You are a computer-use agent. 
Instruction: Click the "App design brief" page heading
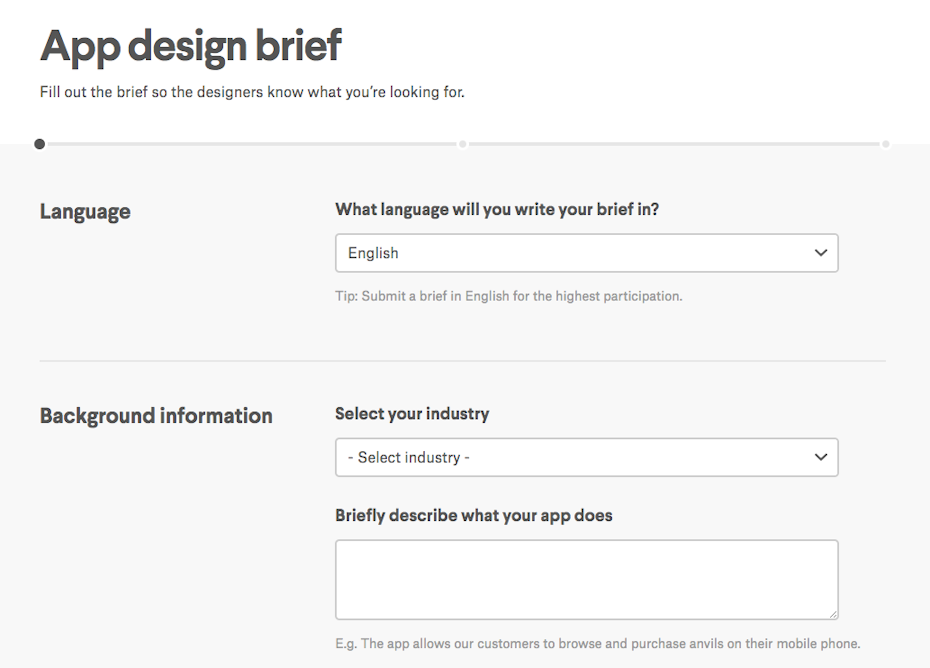(x=191, y=46)
